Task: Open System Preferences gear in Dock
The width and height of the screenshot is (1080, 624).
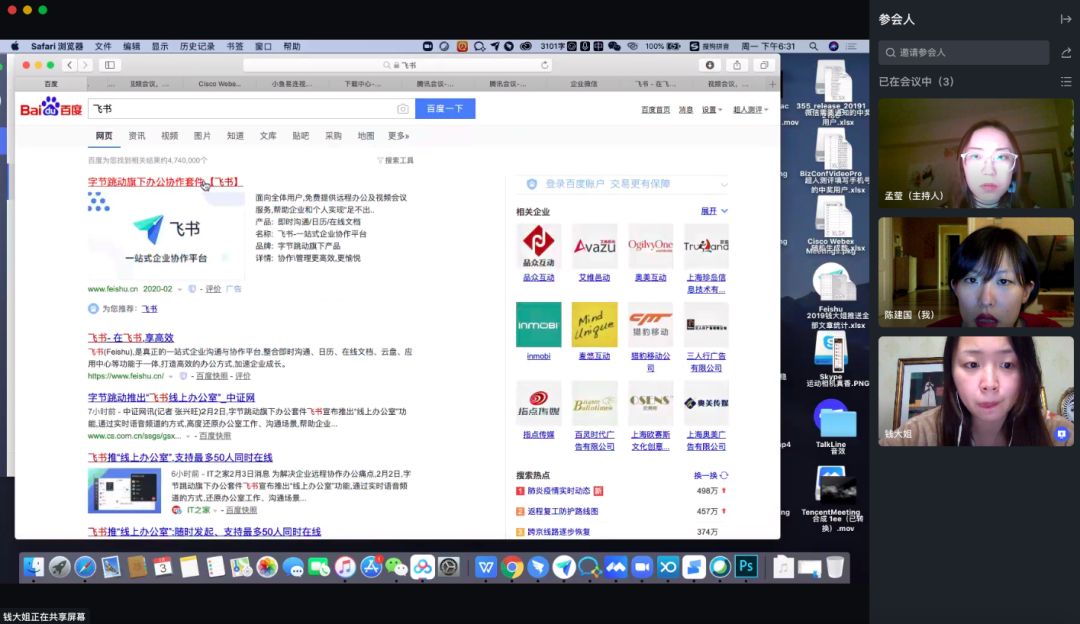Action: (448, 567)
